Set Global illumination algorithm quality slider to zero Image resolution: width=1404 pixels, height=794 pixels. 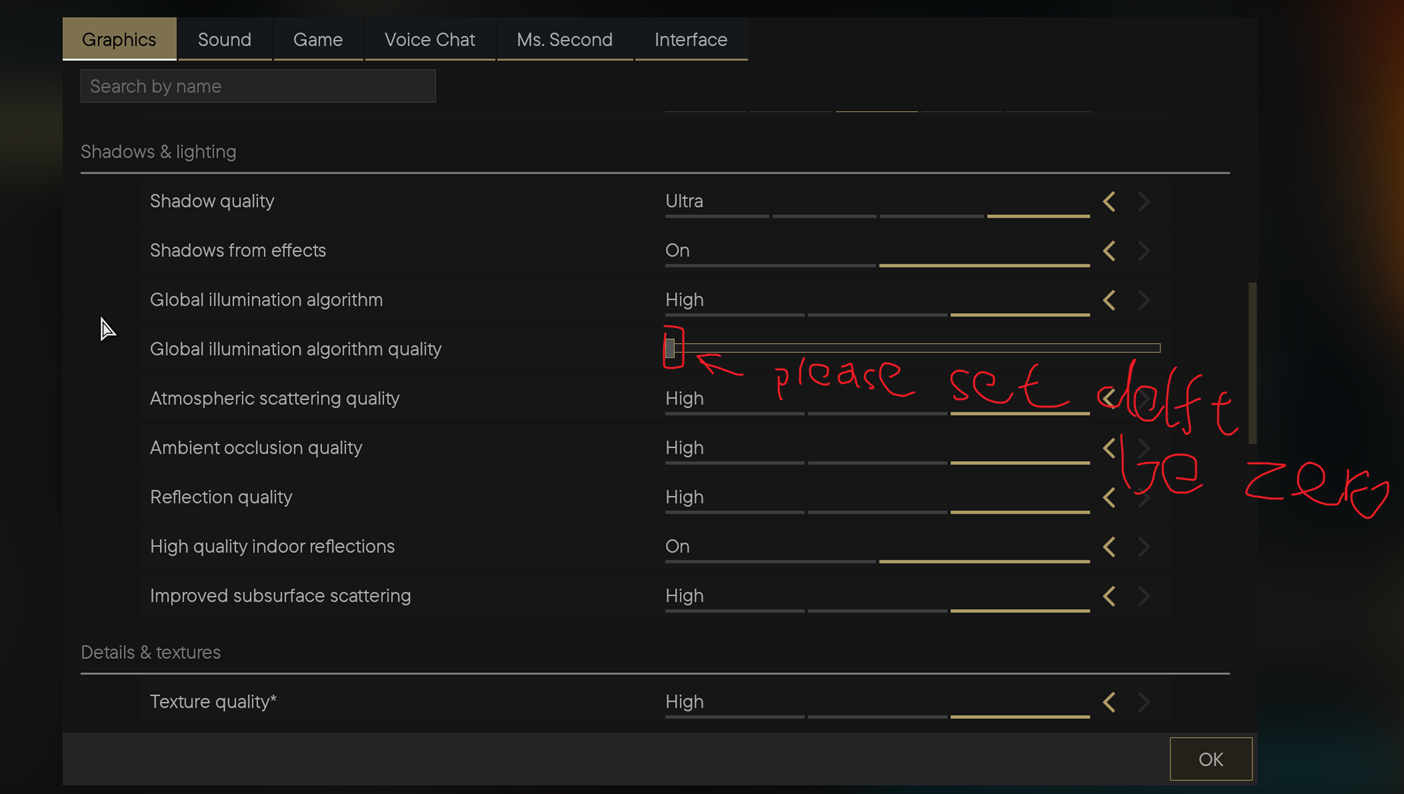pyautogui.click(x=671, y=348)
